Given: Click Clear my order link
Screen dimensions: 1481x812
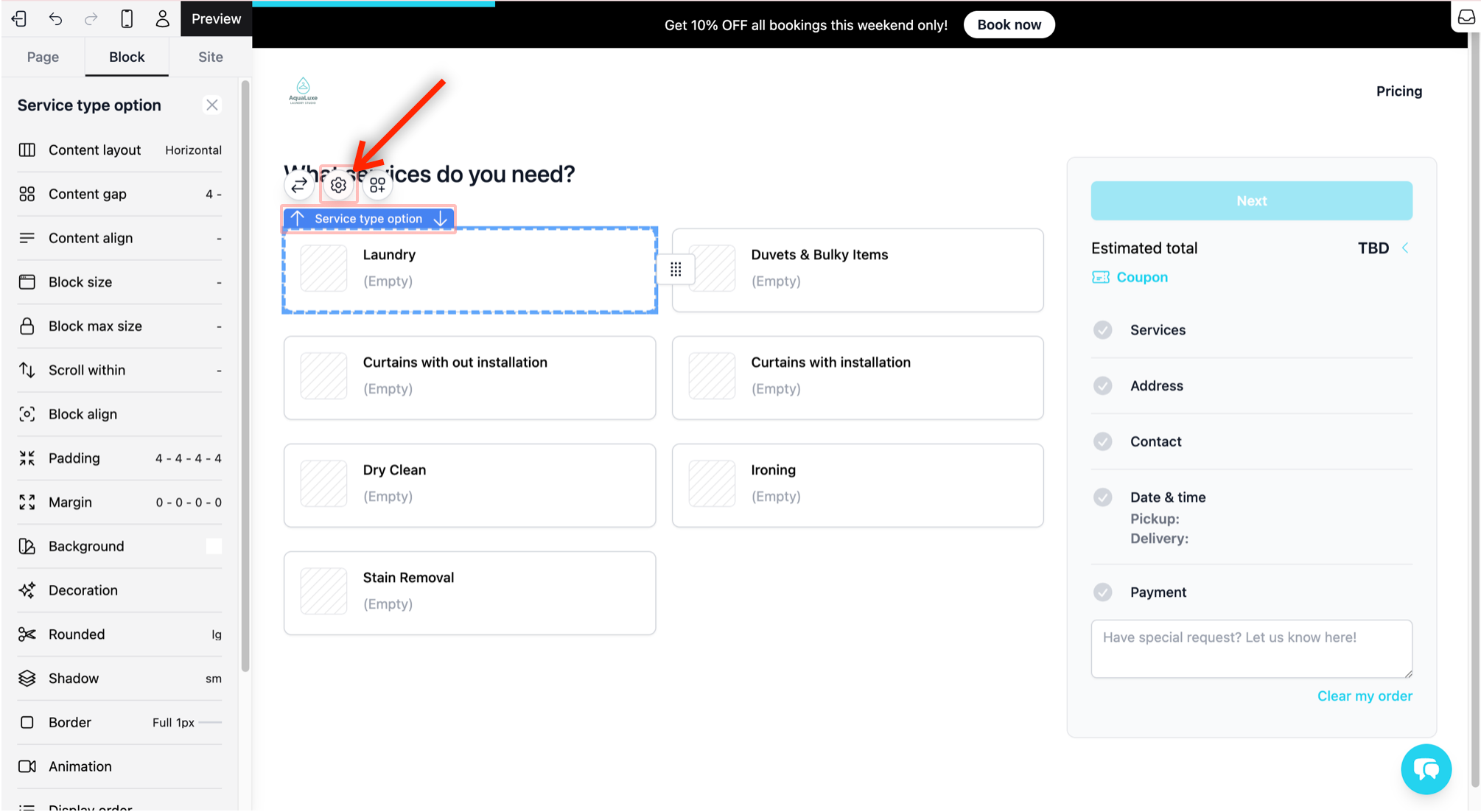Looking at the screenshot, I should click(1364, 696).
